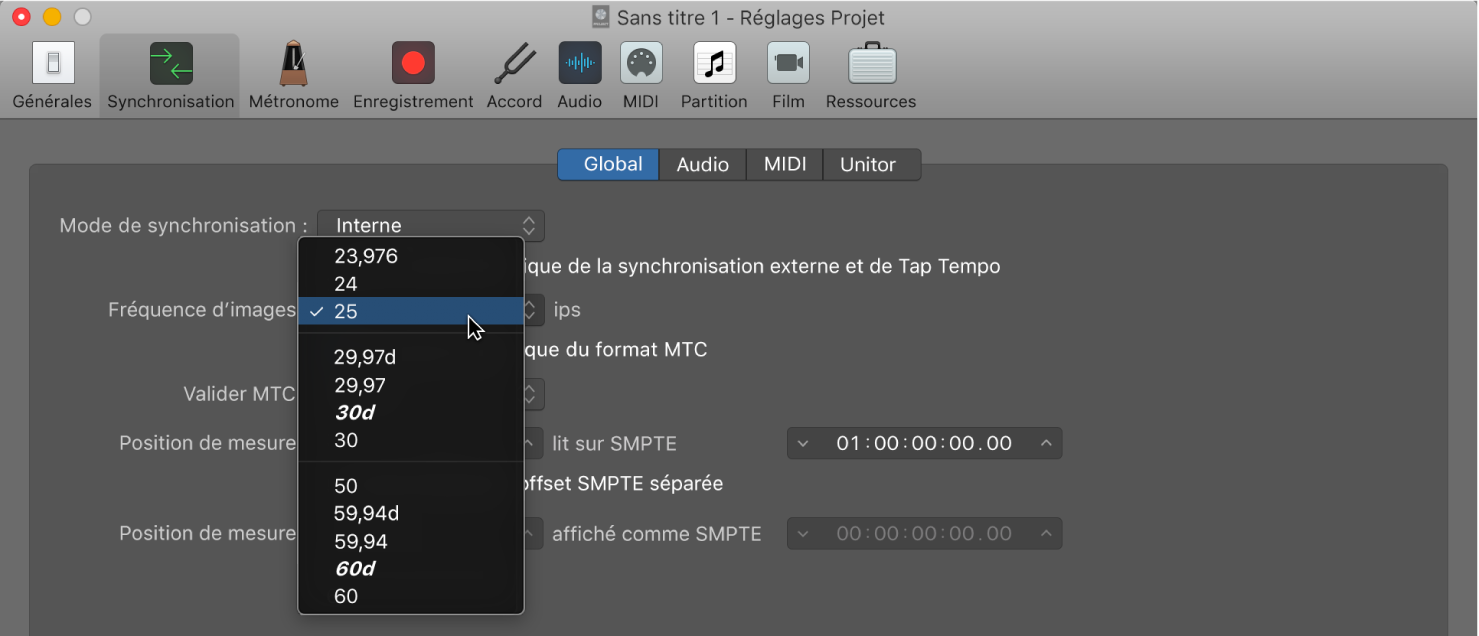Image resolution: width=1479 pixels, height=636 pixels.
Task: Expand the Mode de synchronisation dropdown
Action: tap(431, 226)
